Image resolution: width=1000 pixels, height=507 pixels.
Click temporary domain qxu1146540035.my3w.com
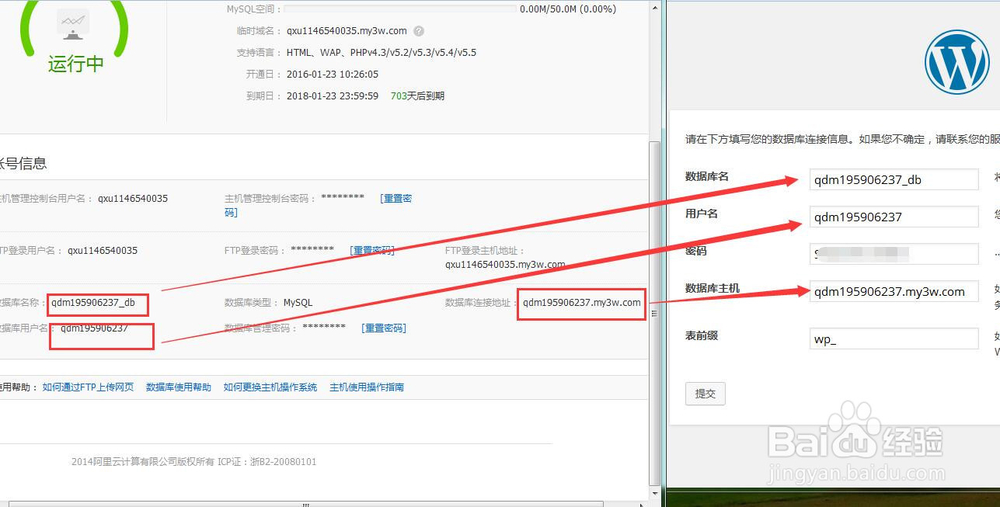point(346,31)
